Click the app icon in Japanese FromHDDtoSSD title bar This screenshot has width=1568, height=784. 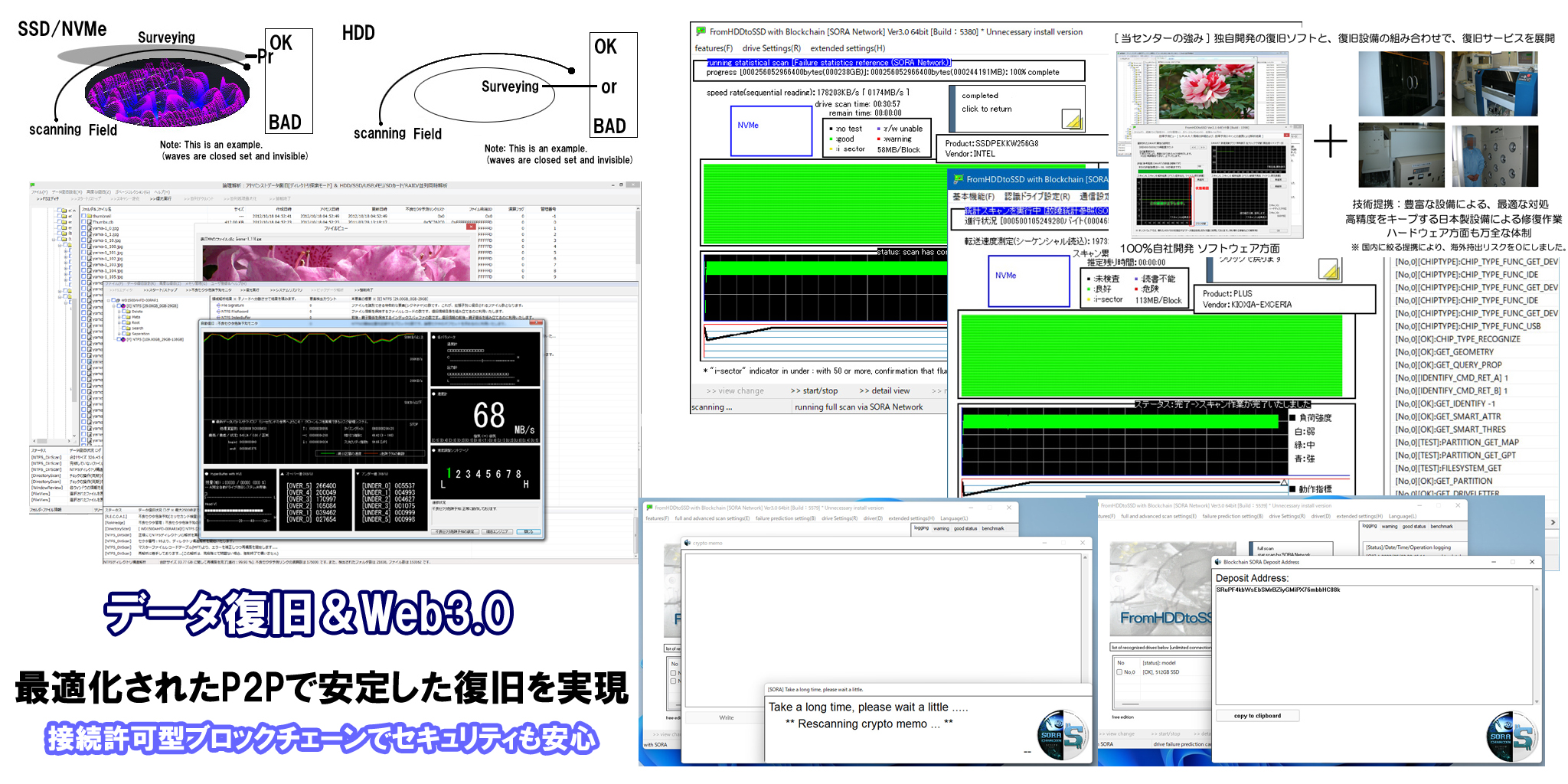click(x=957, y=179)
